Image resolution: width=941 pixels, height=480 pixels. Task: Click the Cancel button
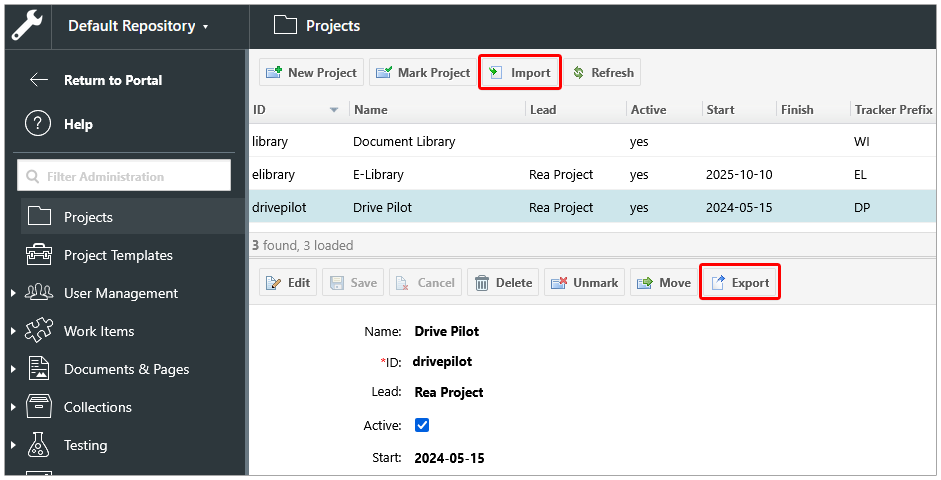(x=425, y=283)
